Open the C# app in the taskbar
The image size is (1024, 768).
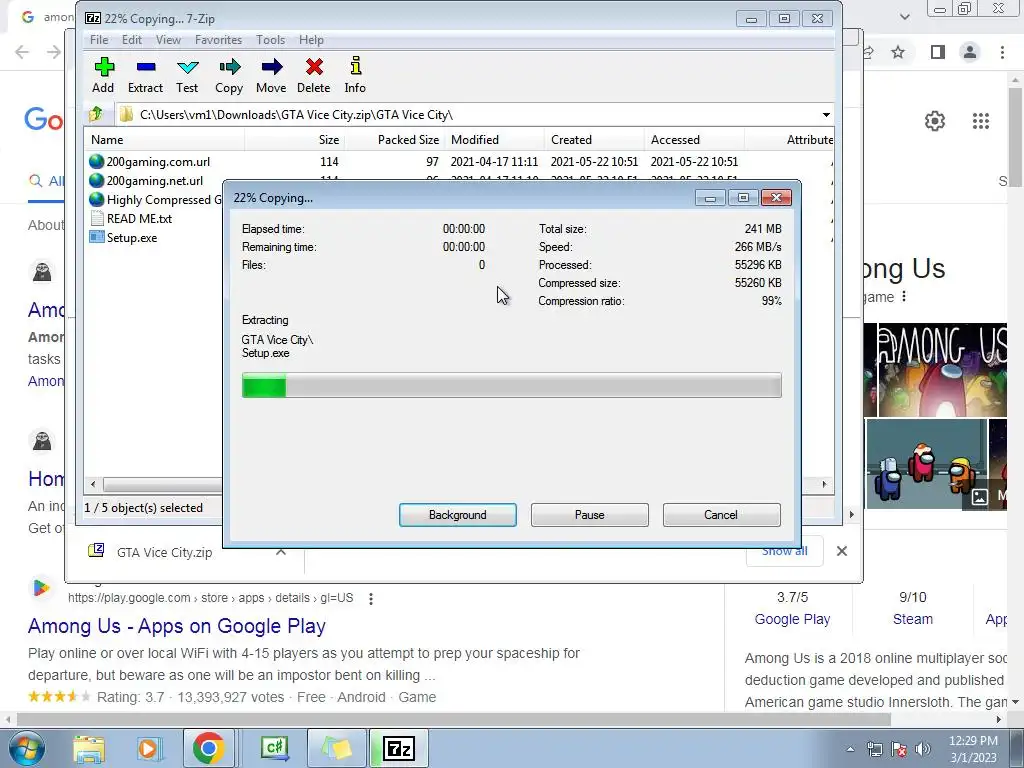coord(275,748)
